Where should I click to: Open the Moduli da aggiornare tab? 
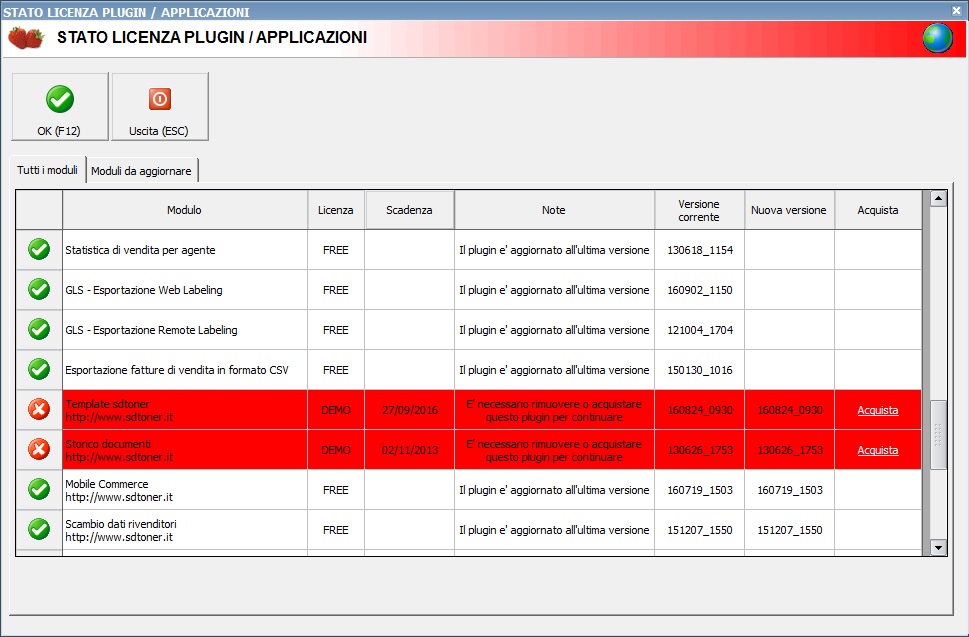pyautogui.click(x=142, y=171)
